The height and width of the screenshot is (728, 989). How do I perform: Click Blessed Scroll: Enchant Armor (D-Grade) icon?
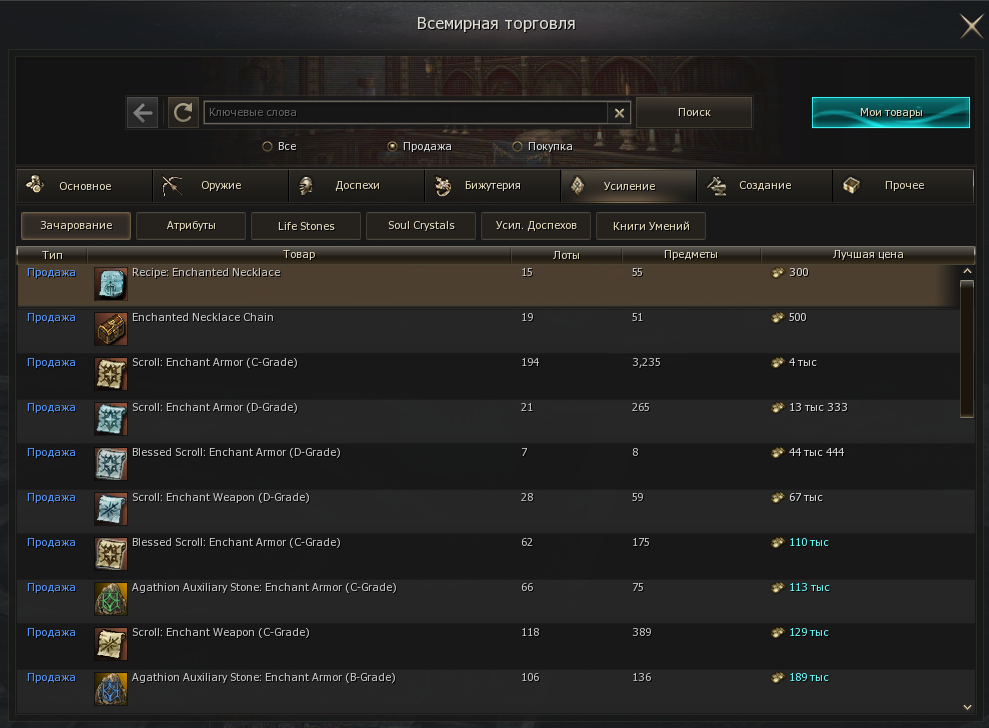pos(110,465)
